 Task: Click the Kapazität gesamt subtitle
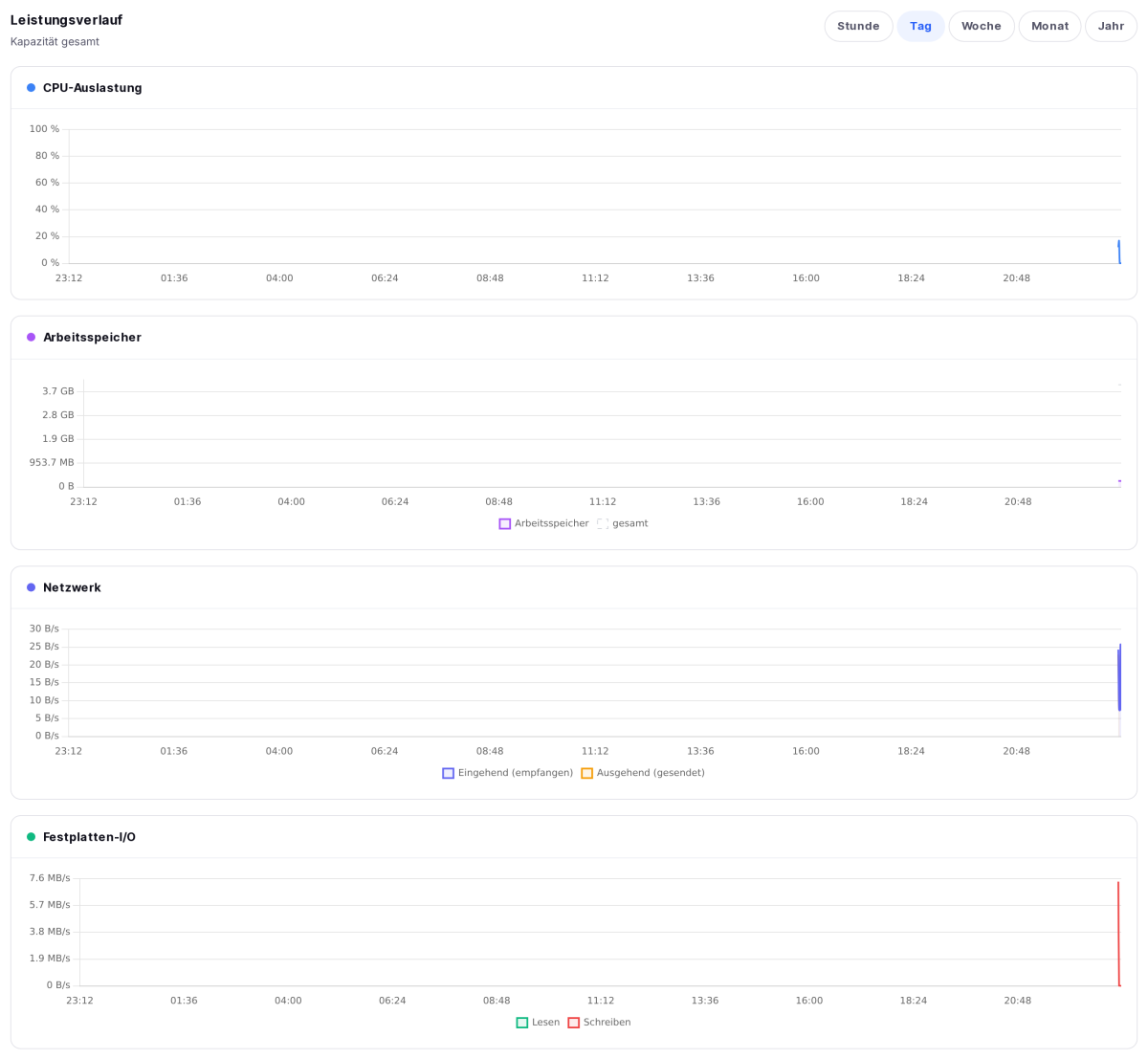click(x=55, y=42)
